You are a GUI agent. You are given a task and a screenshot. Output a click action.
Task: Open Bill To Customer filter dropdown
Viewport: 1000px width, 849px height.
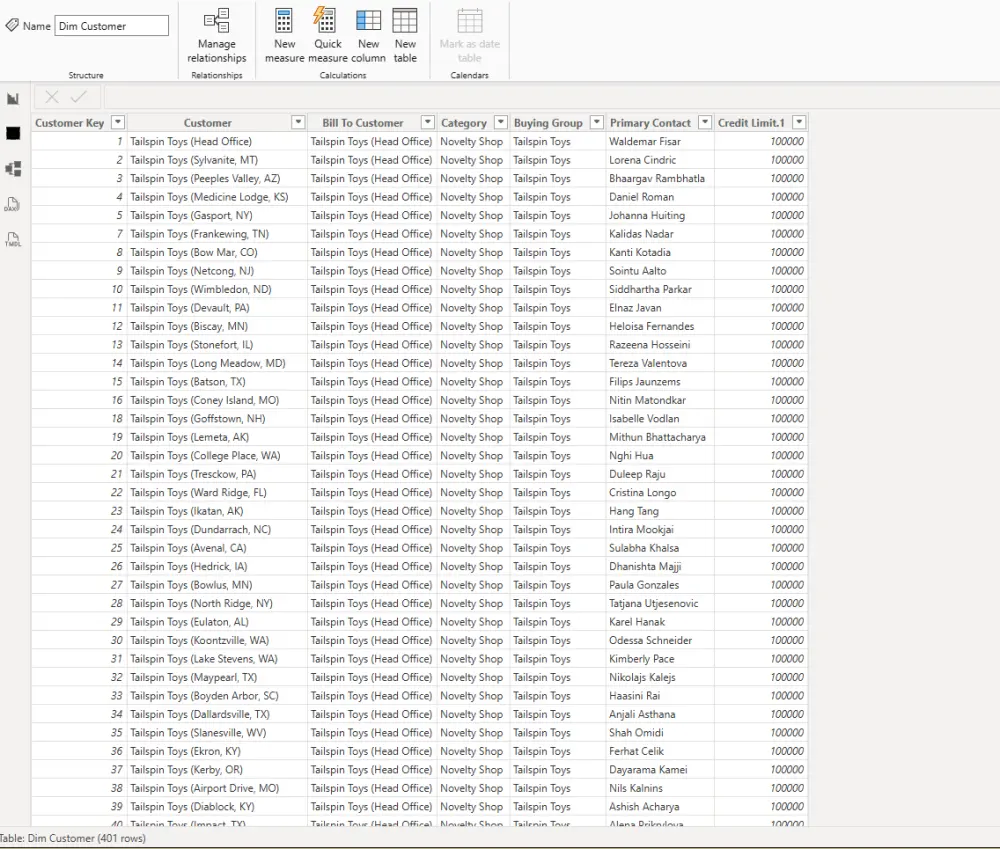428,122
